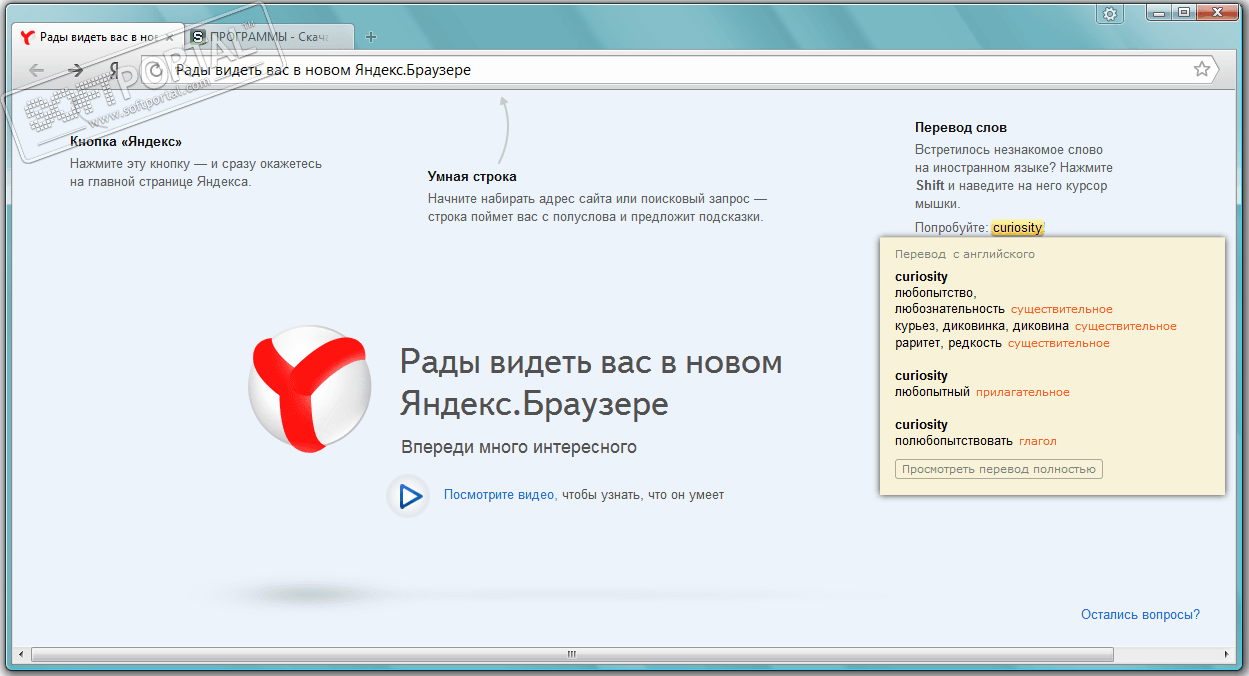Click the 'Кнопка «Яндекс»' heading
Image resolution: width=1249 pixels, height=676 pixels.
[x=126, y=142]
